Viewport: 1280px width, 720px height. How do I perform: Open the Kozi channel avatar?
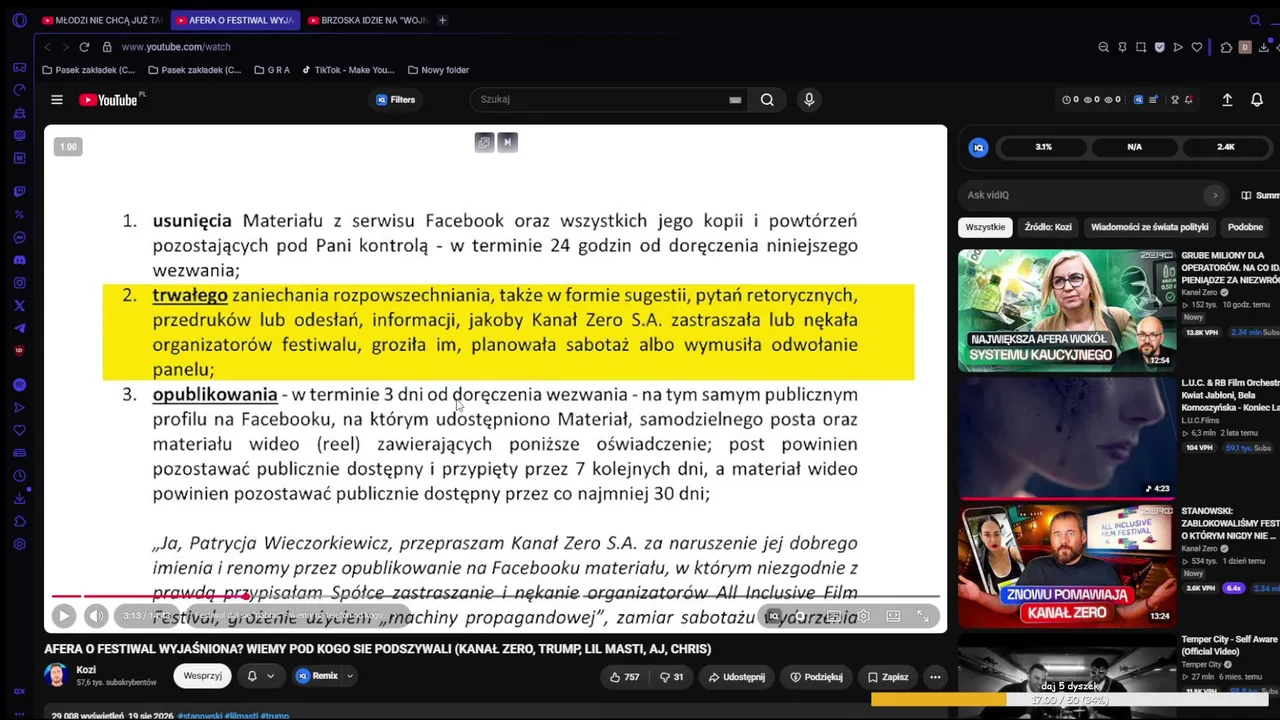coord(56,676)
